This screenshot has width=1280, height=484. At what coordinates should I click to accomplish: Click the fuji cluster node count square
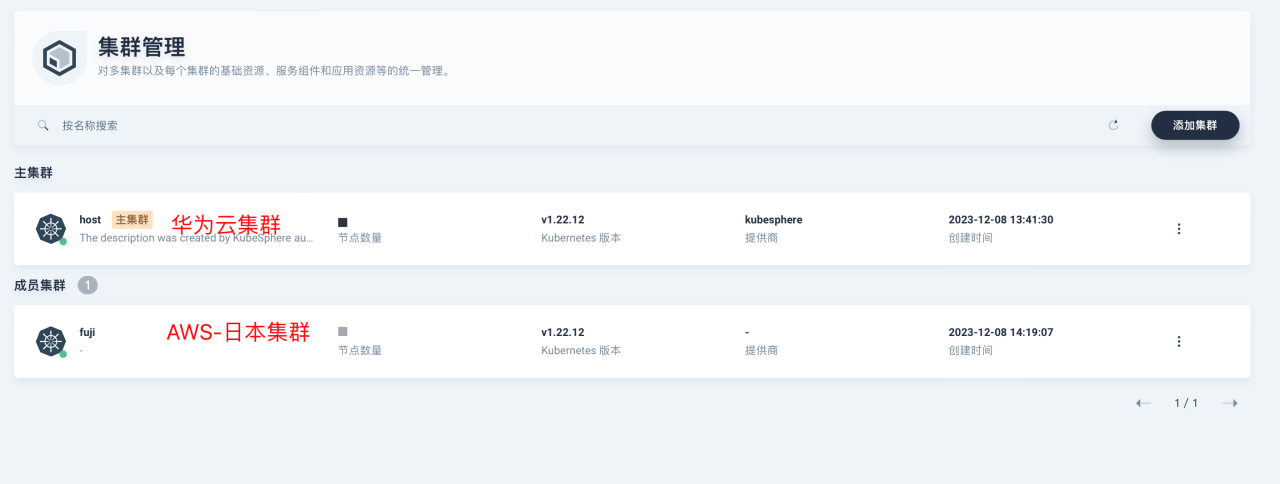343,331
